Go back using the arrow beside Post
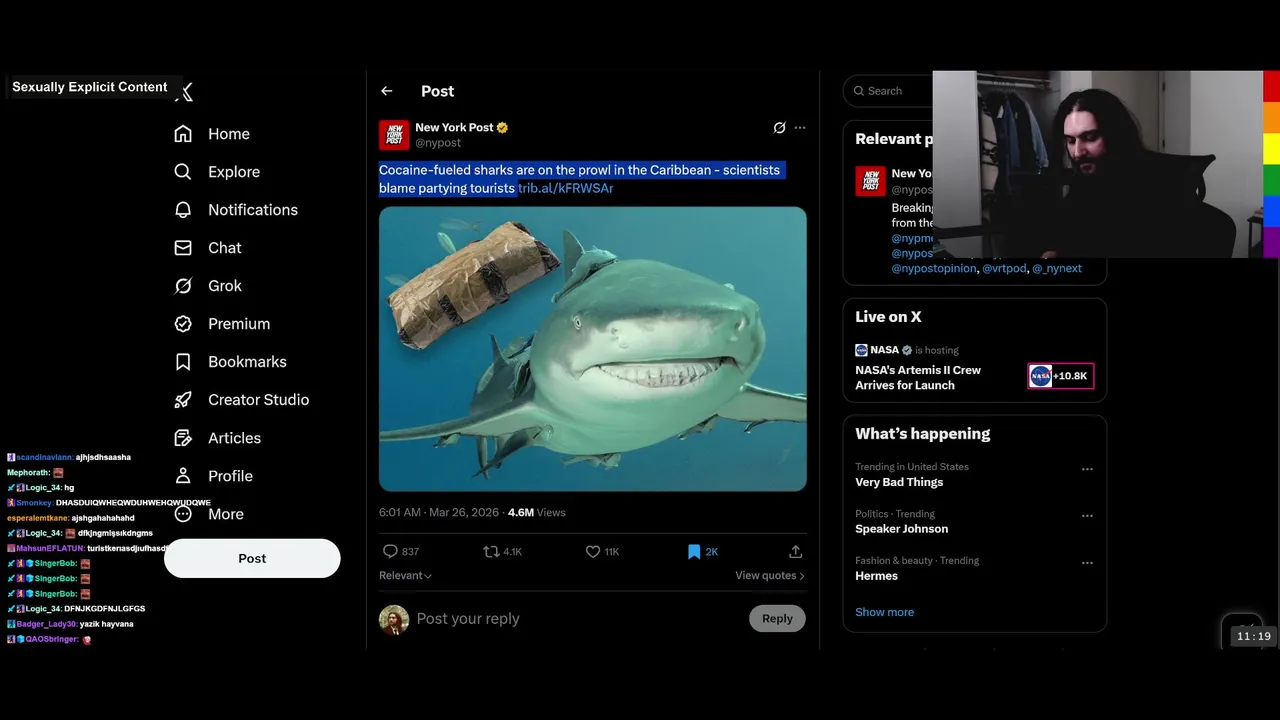 point(387,91)
